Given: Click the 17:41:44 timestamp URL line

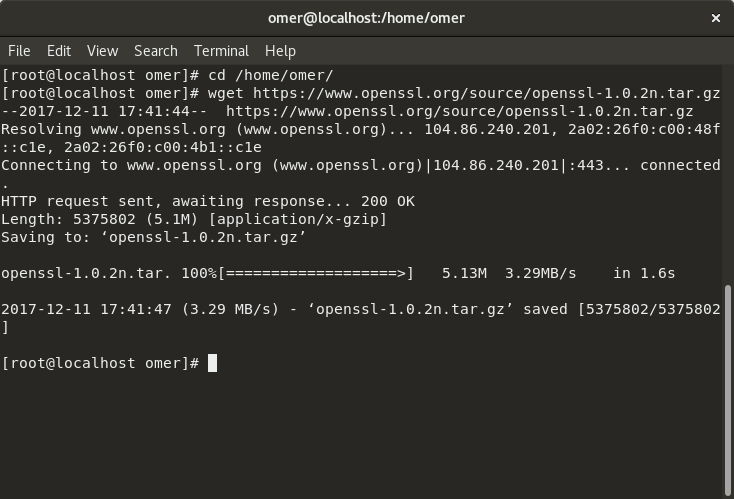Looking at the screenshot, I should pos(347,111).
